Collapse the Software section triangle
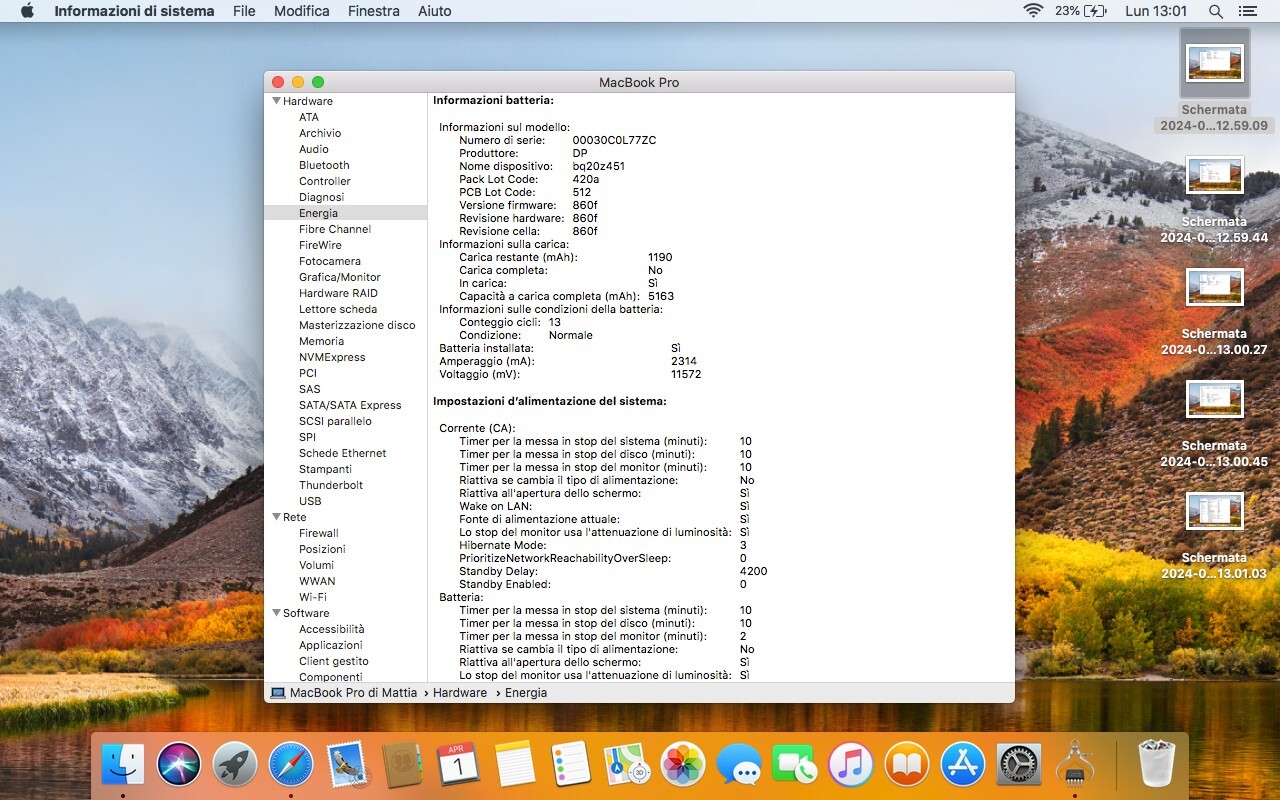1280x800 pixels. tap(276, 613)
